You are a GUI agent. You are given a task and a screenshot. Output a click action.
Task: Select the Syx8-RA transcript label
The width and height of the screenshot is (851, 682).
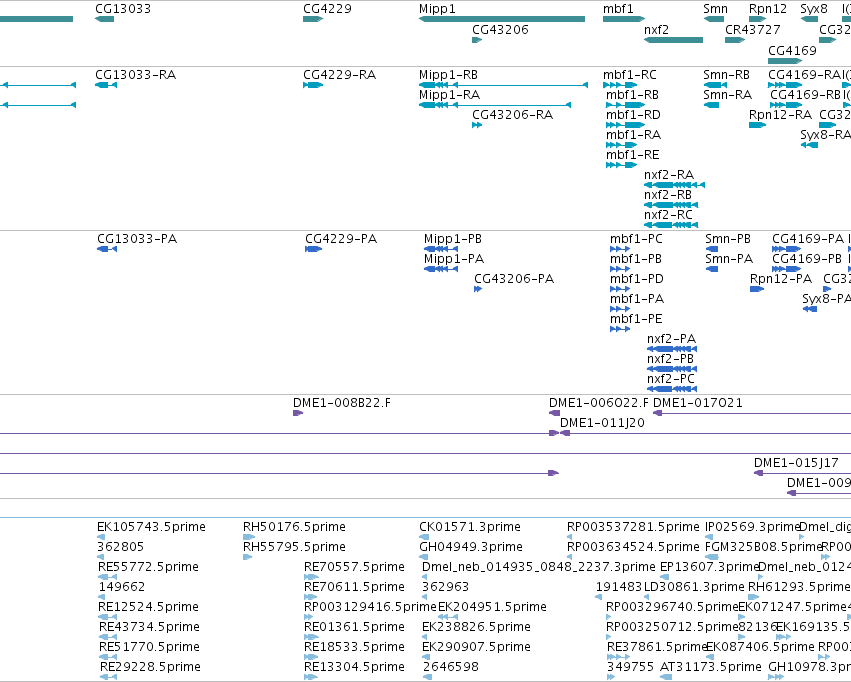pyautogui.click(x=825, y=135)
